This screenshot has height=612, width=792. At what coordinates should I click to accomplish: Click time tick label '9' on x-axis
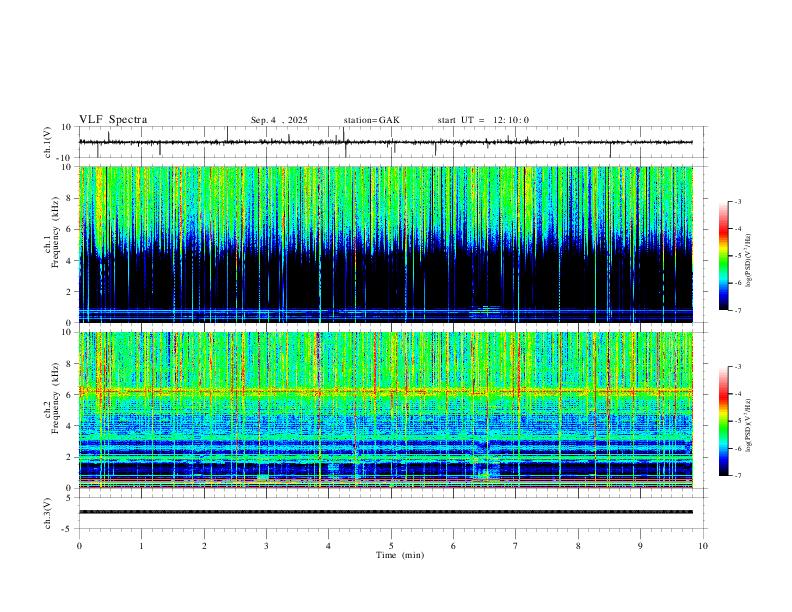pos(640,546)
